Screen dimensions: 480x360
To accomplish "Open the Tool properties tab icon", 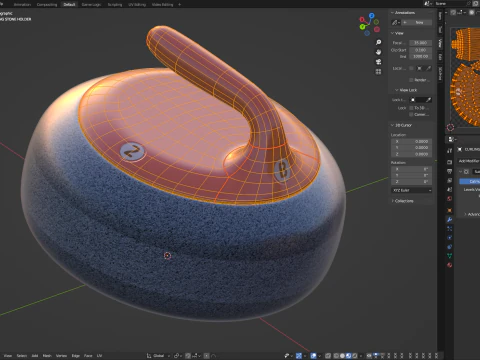I will coord(449,151).
